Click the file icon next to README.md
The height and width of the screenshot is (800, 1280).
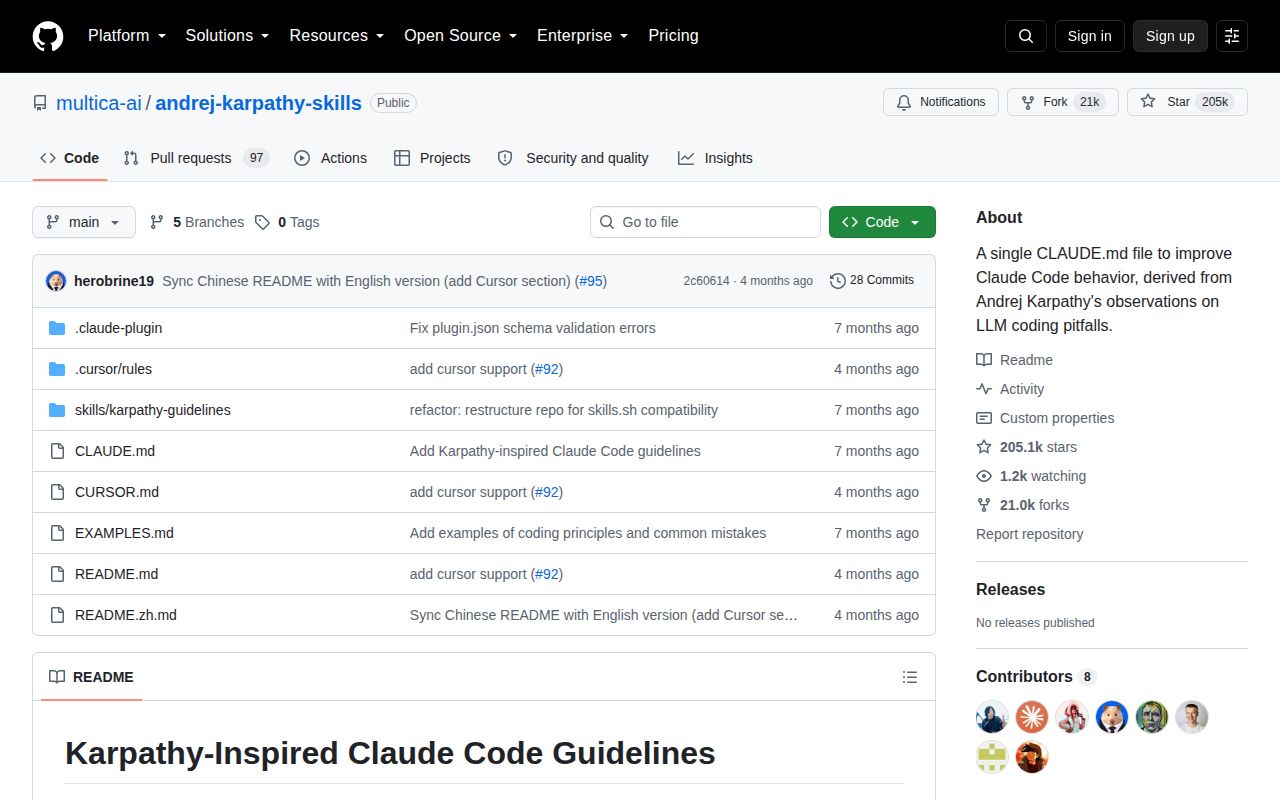(x=57, y=574)
